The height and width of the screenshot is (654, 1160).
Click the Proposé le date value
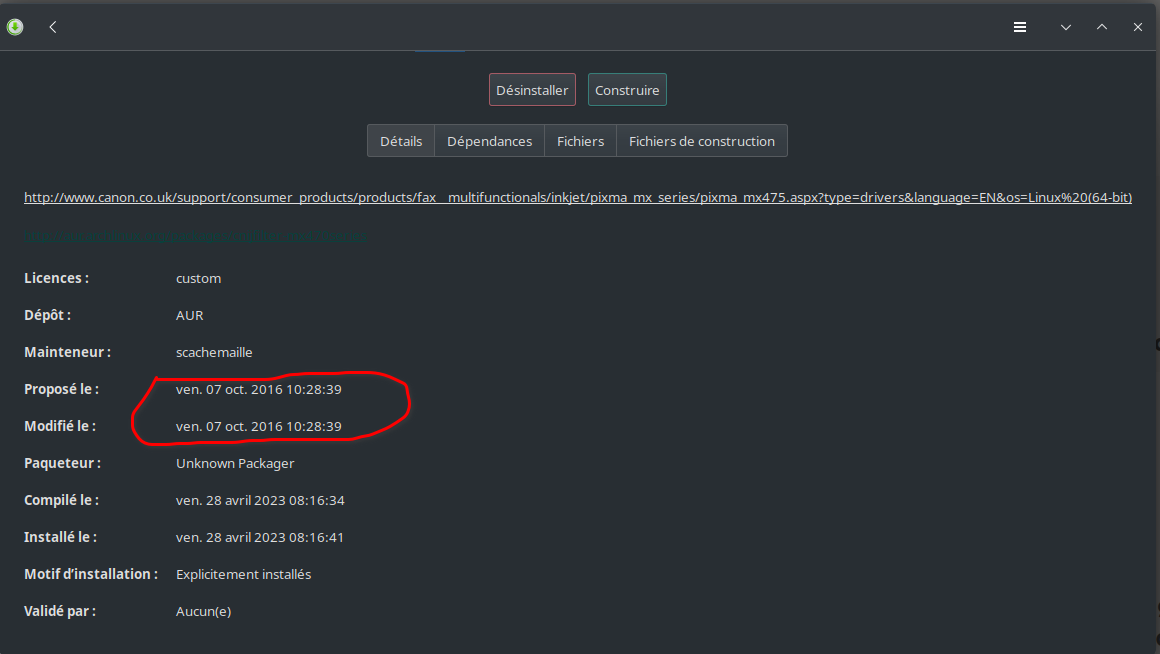click(258, 389)
